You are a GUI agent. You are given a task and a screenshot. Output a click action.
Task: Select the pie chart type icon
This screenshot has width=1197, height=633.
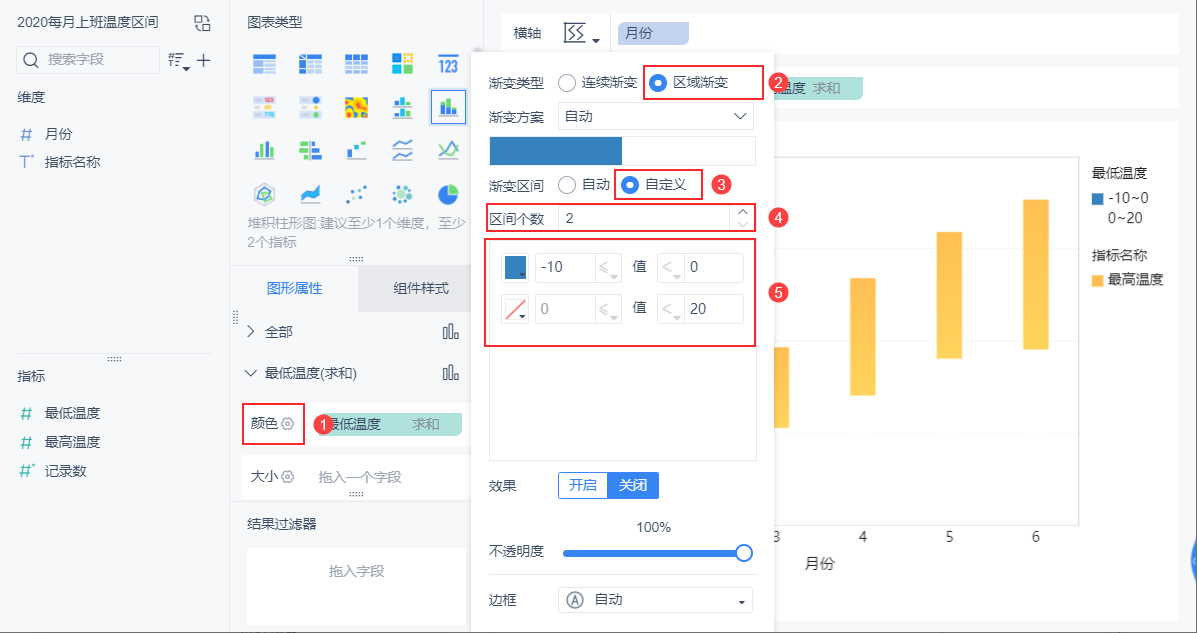(448, 195)
